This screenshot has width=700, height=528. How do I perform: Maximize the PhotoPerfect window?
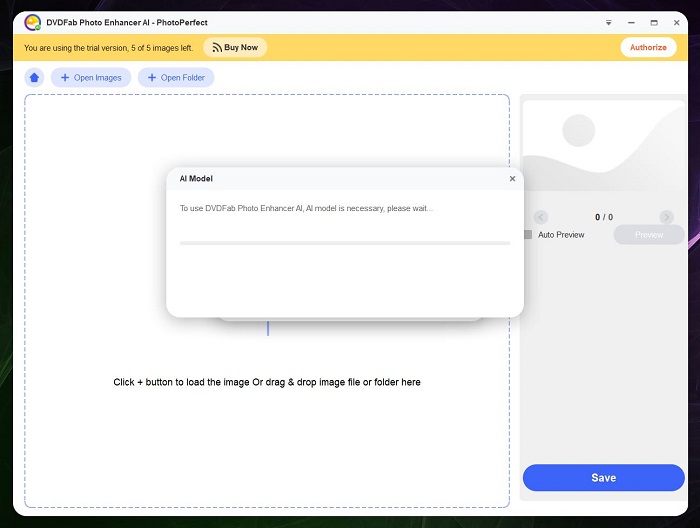654,22
